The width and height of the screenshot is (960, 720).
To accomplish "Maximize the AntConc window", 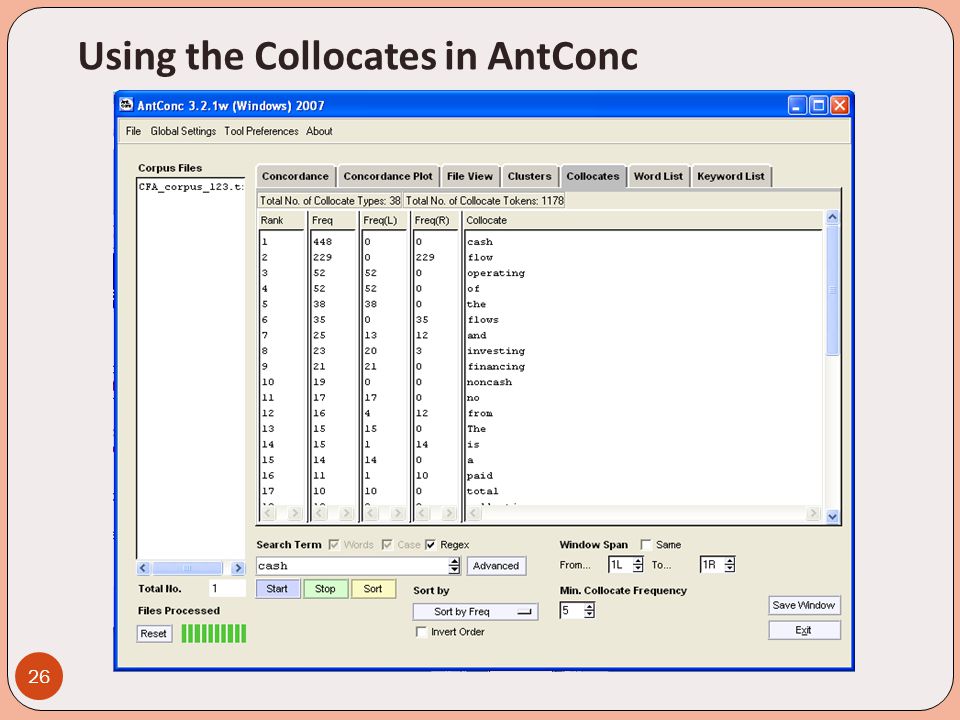I will (818, 105).
